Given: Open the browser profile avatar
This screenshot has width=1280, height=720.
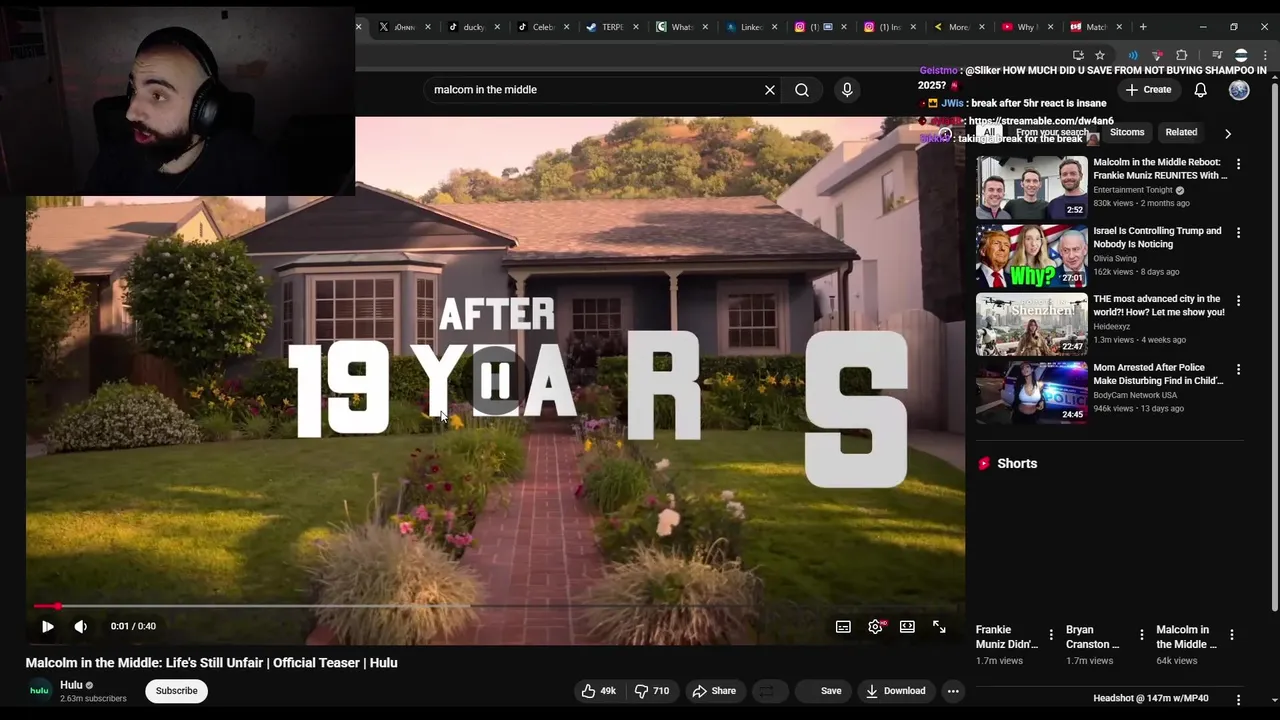Looking at the screenshot, I should pos(1241,55).
